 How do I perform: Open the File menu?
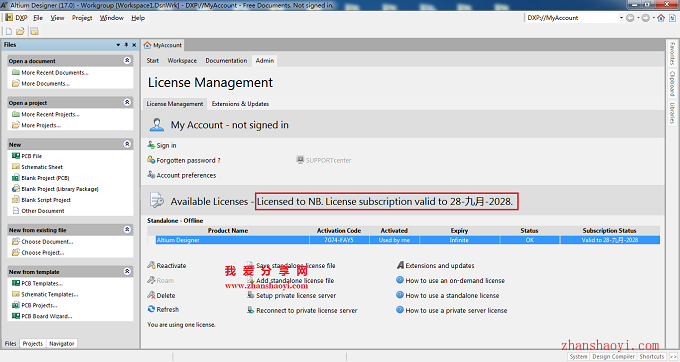pyautogui.click(x=38, y=18)
